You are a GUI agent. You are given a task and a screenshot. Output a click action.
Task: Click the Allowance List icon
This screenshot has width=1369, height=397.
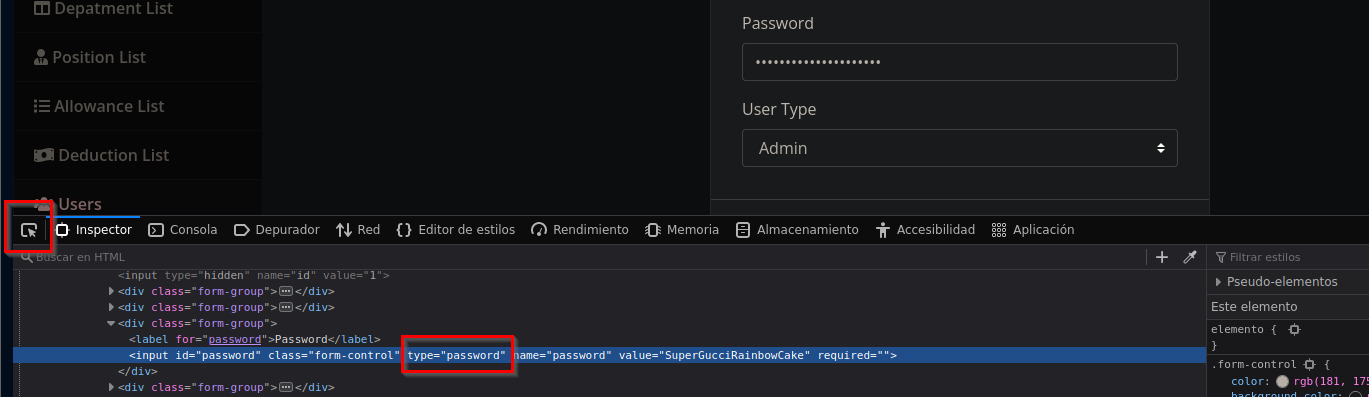pyautogui.click(x=42, y=106)
